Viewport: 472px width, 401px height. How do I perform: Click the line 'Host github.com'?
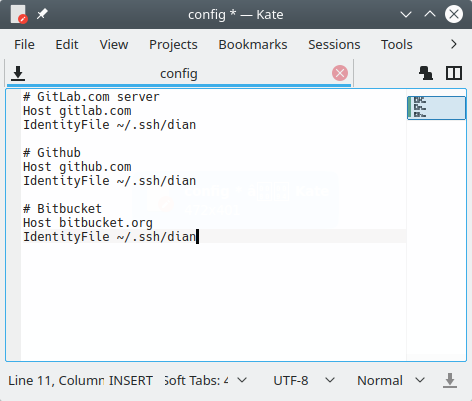point(77,167)
